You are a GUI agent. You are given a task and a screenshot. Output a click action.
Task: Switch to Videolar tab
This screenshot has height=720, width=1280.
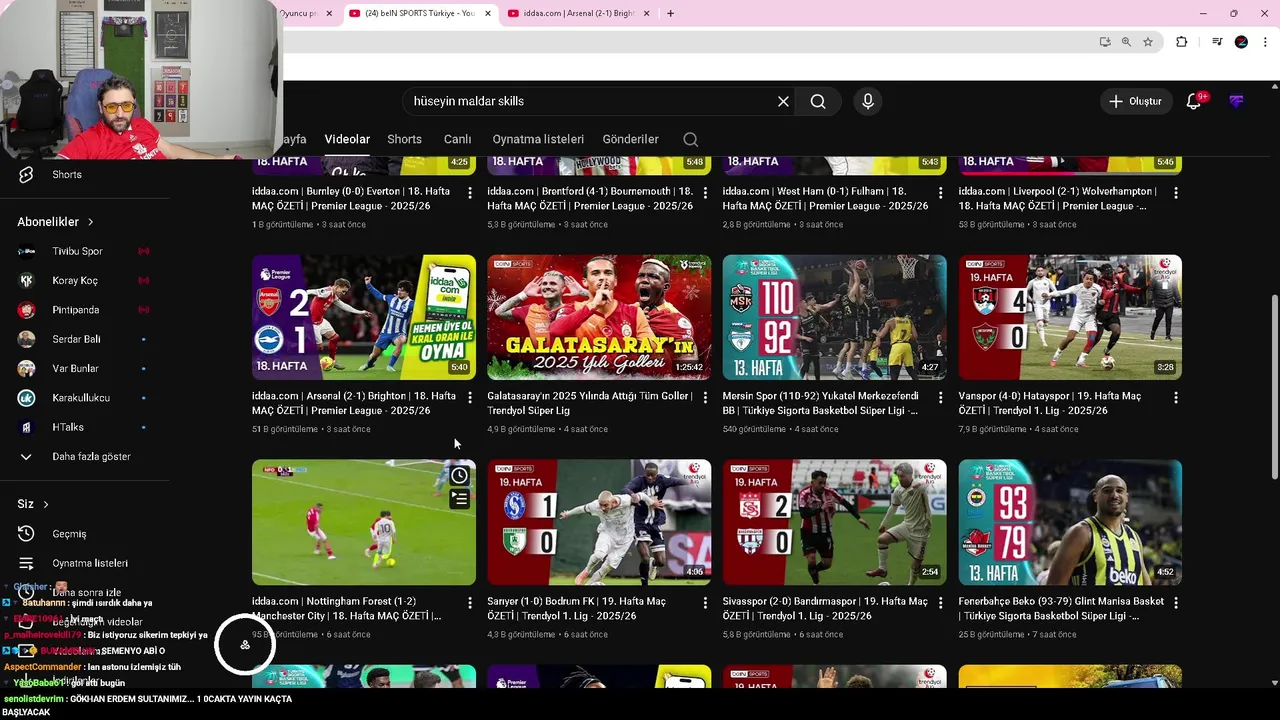(347, 139)
